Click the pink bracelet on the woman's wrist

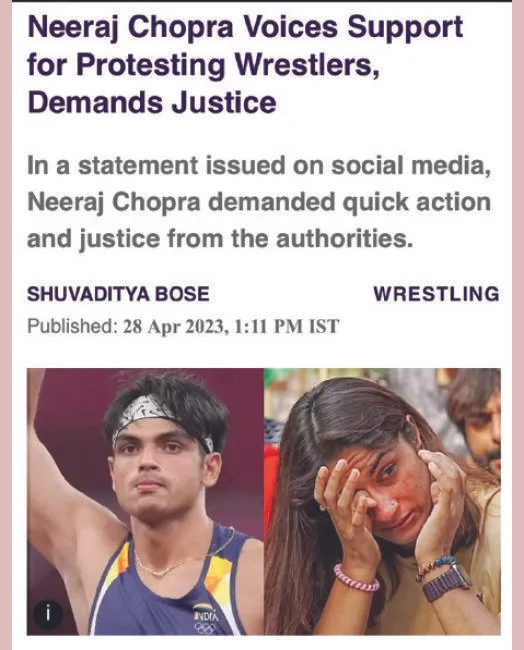click(356, 578)
